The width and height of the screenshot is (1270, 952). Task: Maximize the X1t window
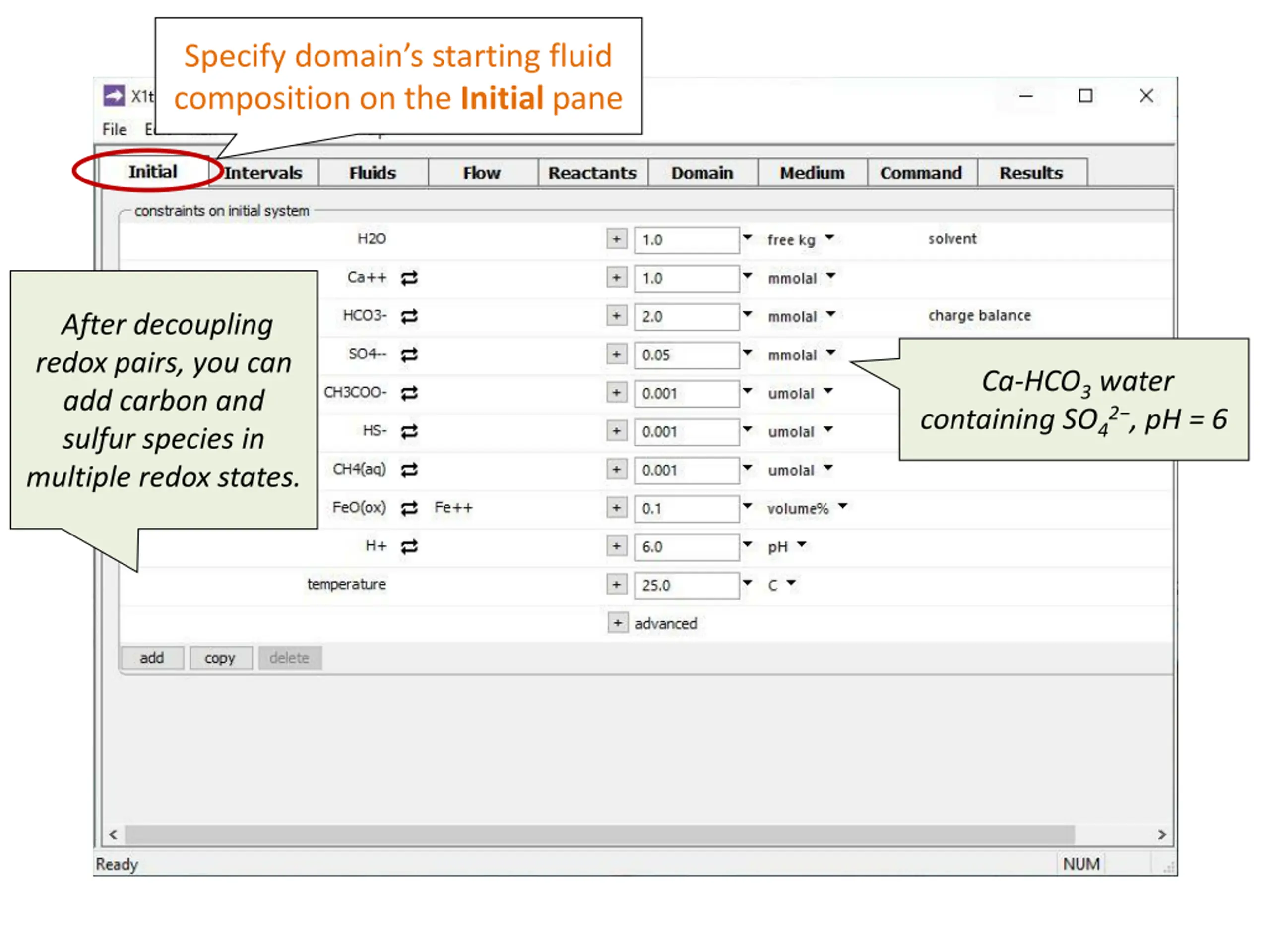tap(1085, 96)
